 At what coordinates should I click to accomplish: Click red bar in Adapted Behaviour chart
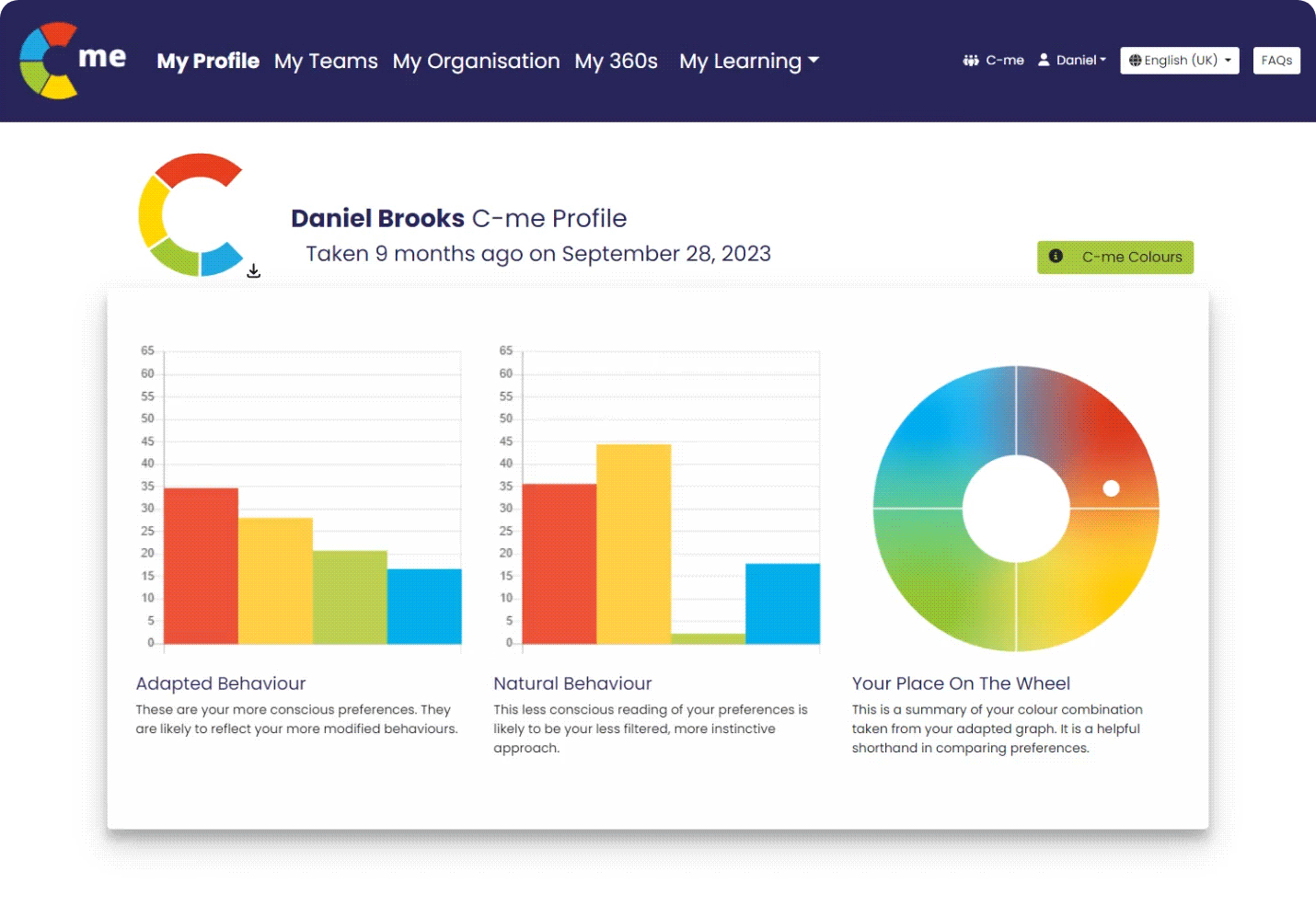(x=201, y=566)
